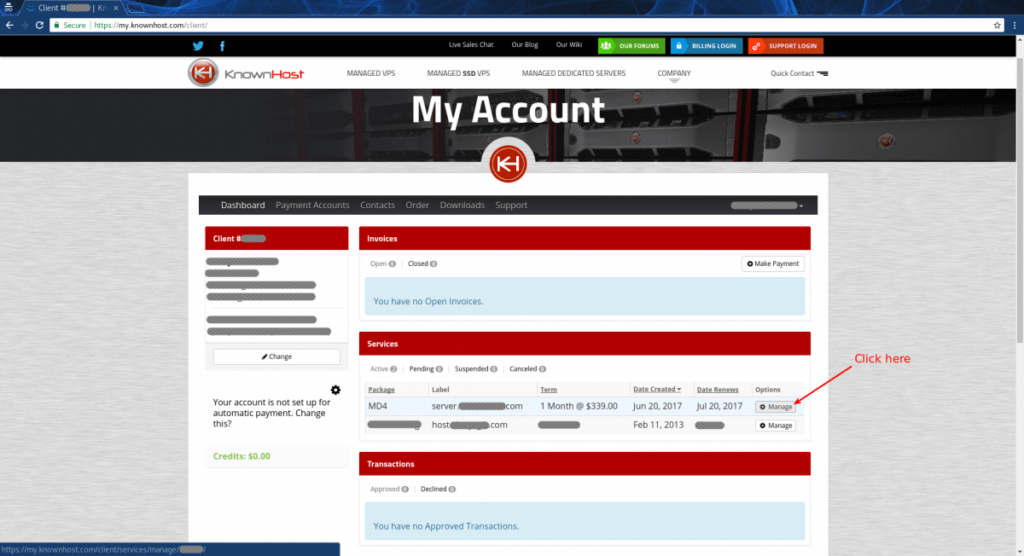Click the 'Jul 20, 2017' renew date

coord(719,406)
